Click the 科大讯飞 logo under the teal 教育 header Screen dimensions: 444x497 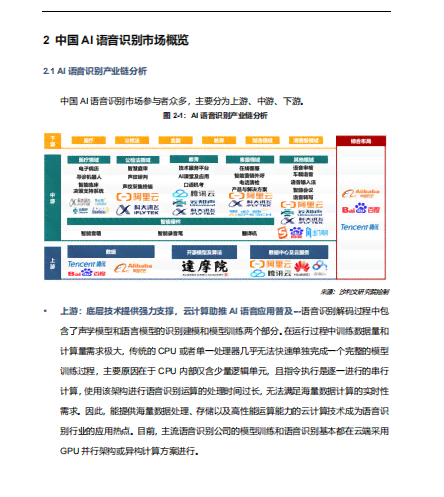[194, 212]
